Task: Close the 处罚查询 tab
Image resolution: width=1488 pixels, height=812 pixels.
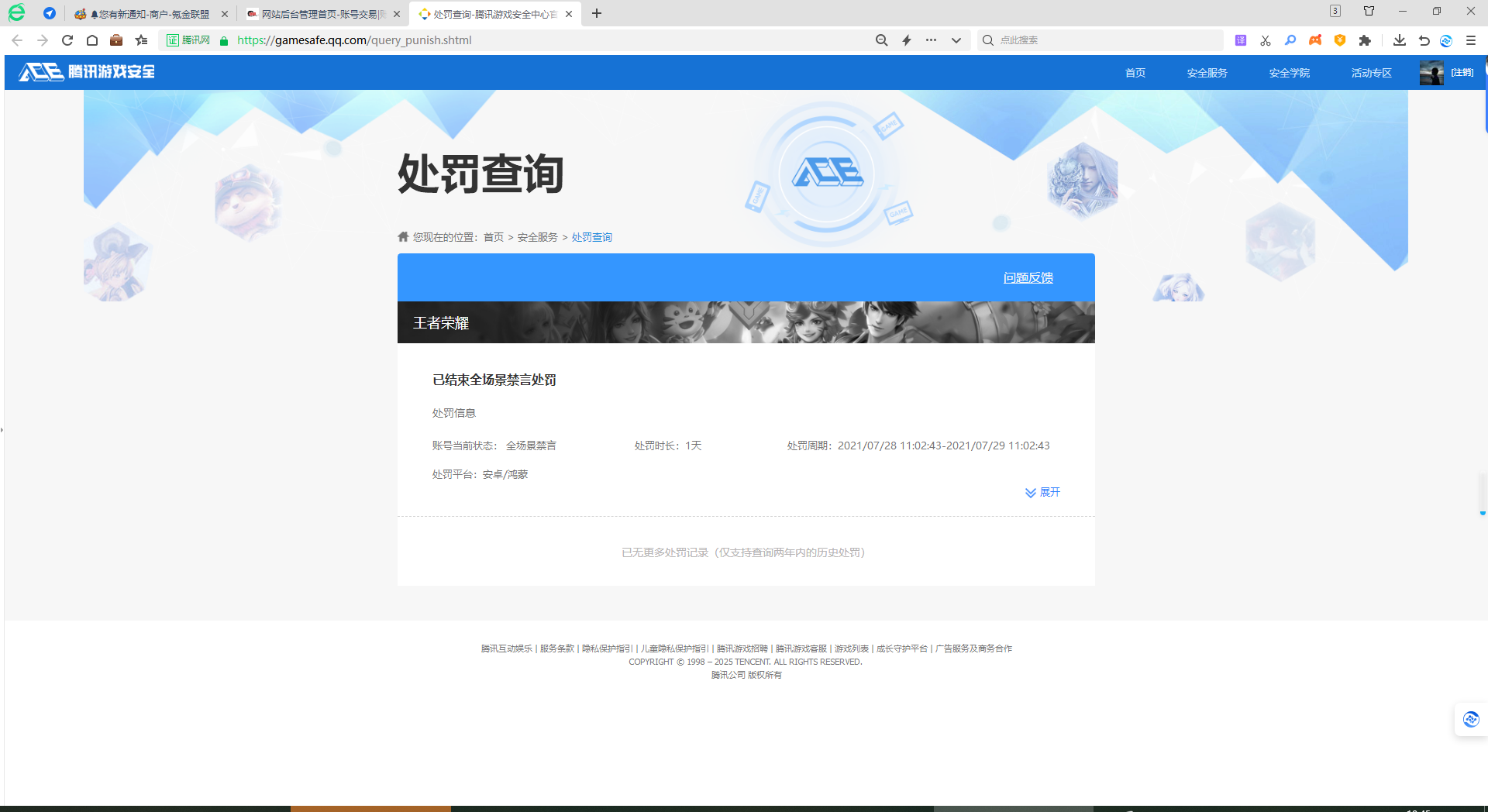Action: point(569,14)
